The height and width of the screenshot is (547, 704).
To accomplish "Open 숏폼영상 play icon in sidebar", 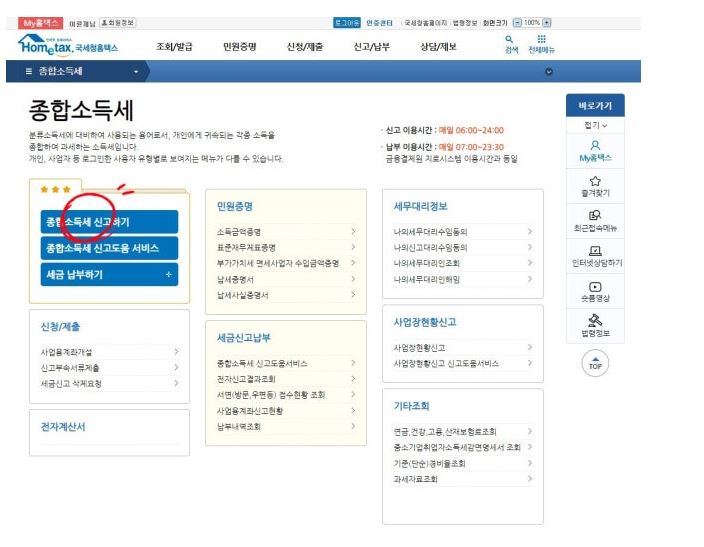I will click(595, 287).
